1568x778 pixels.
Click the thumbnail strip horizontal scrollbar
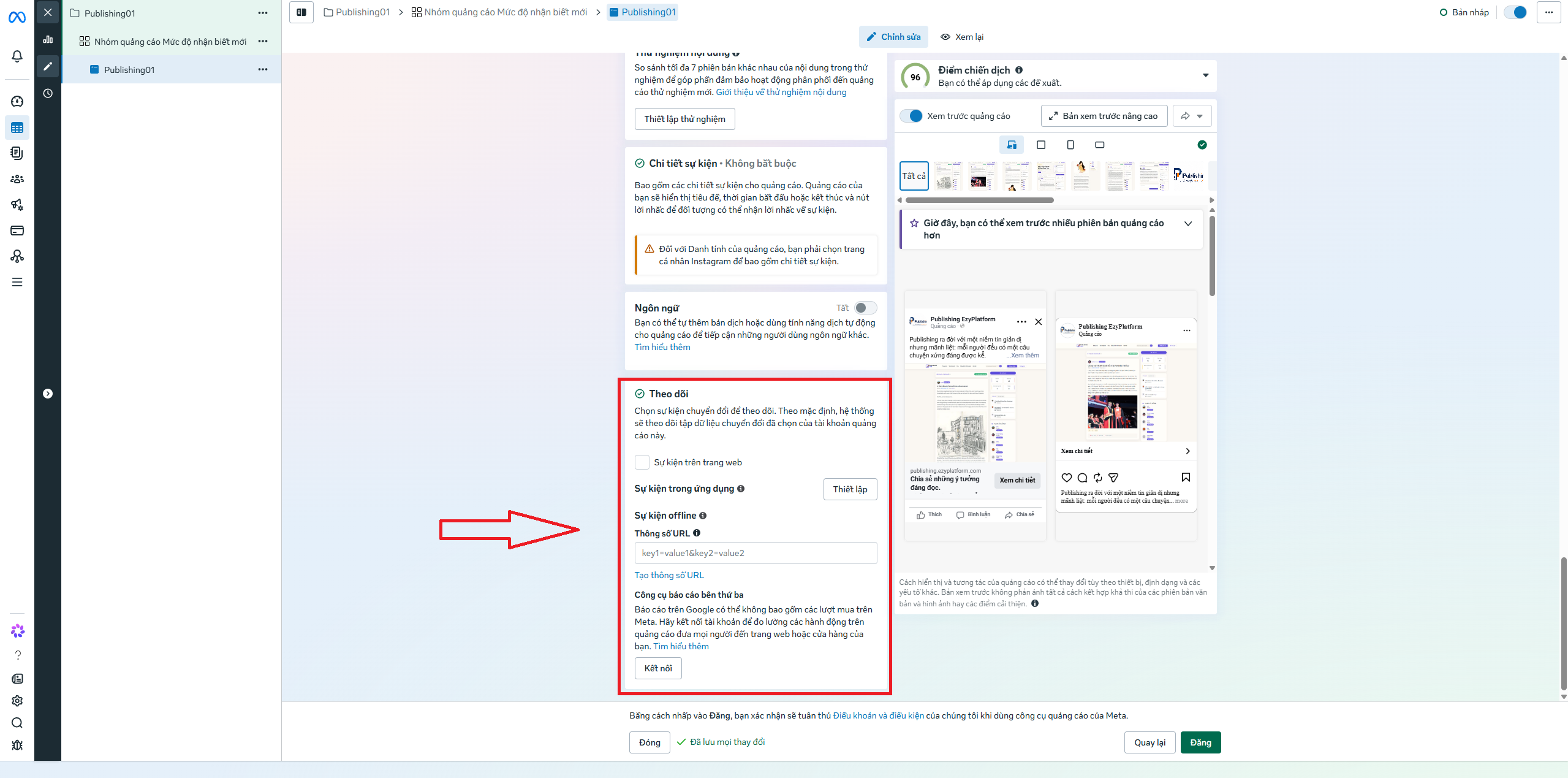point(979,200)
